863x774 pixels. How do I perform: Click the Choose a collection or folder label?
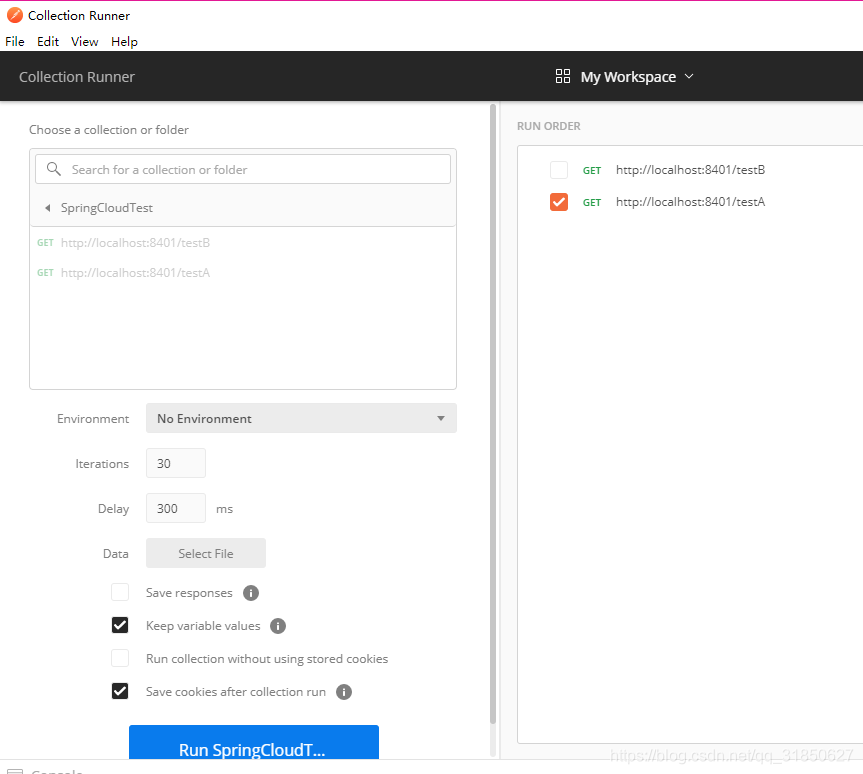click(x=109, y=130)
